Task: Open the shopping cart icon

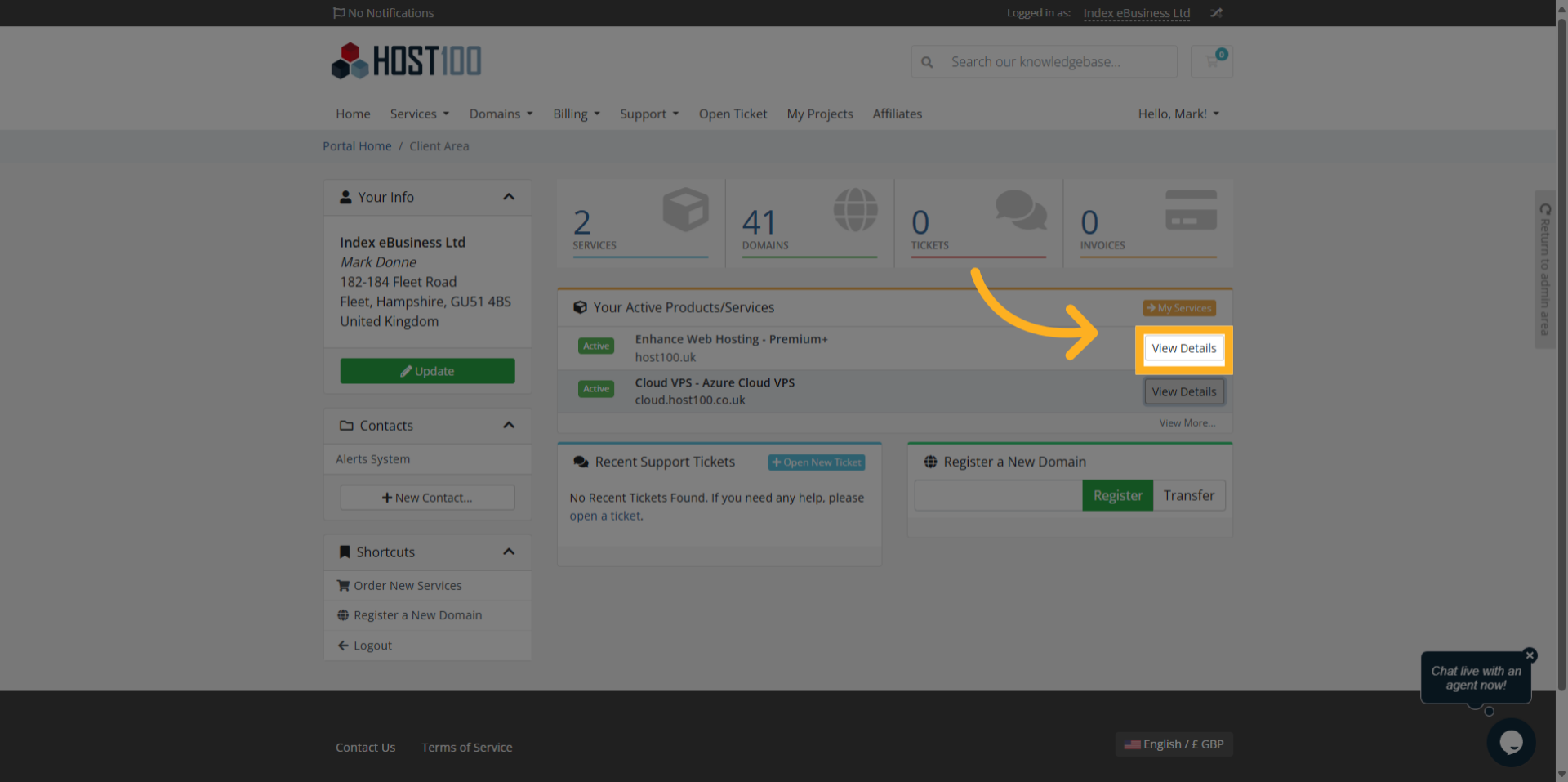Action: point(1212,61)
